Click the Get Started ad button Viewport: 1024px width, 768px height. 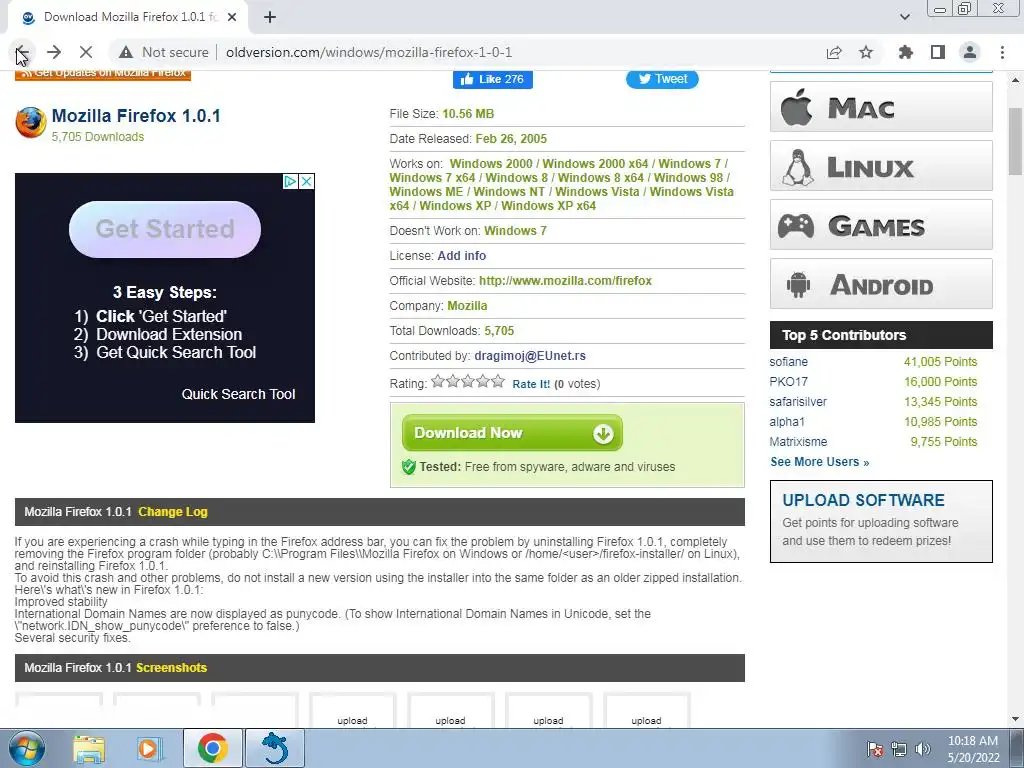165,229
